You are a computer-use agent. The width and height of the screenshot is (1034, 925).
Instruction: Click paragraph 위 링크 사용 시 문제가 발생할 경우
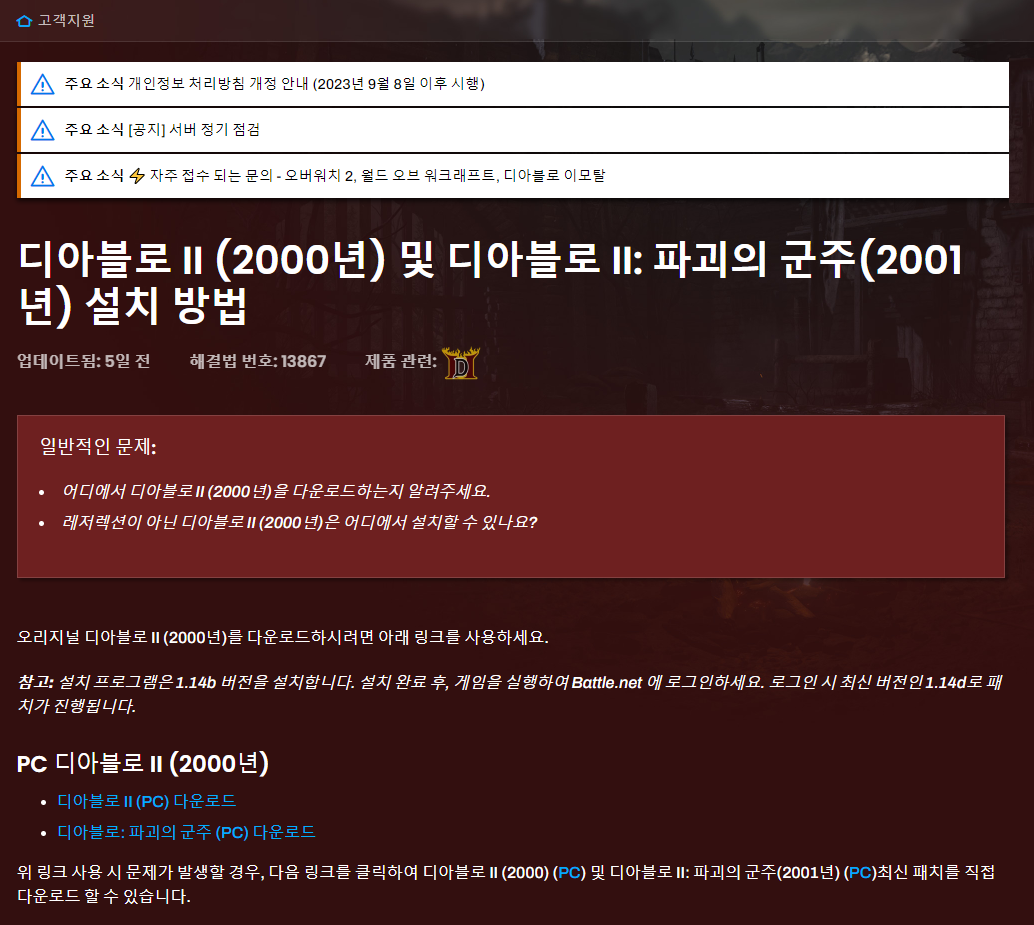(x=506, y=884)
